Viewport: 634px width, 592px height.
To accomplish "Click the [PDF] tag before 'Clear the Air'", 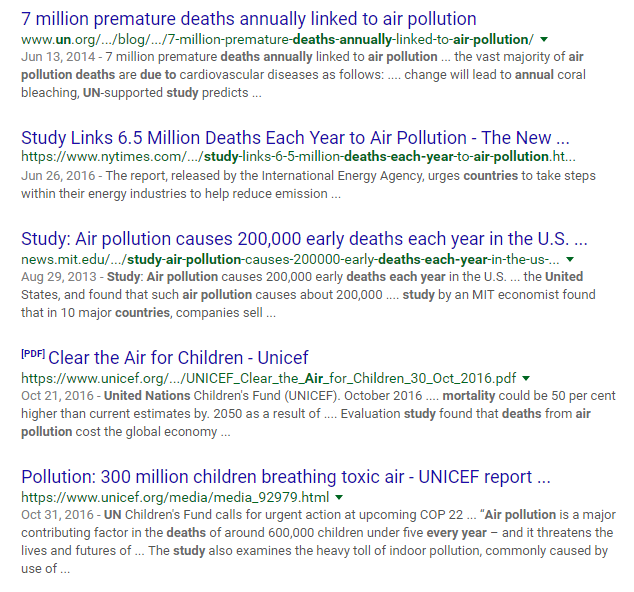I will [x=32, y=354].
